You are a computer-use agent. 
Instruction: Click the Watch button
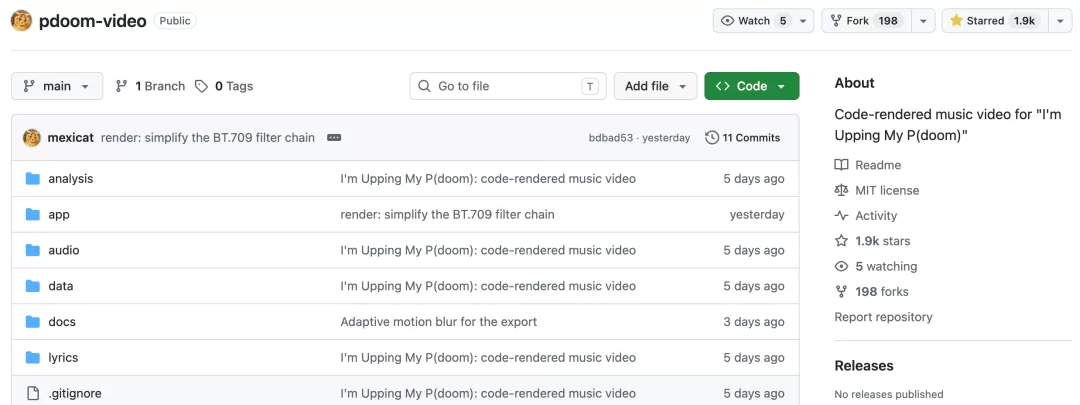[754, 21]
